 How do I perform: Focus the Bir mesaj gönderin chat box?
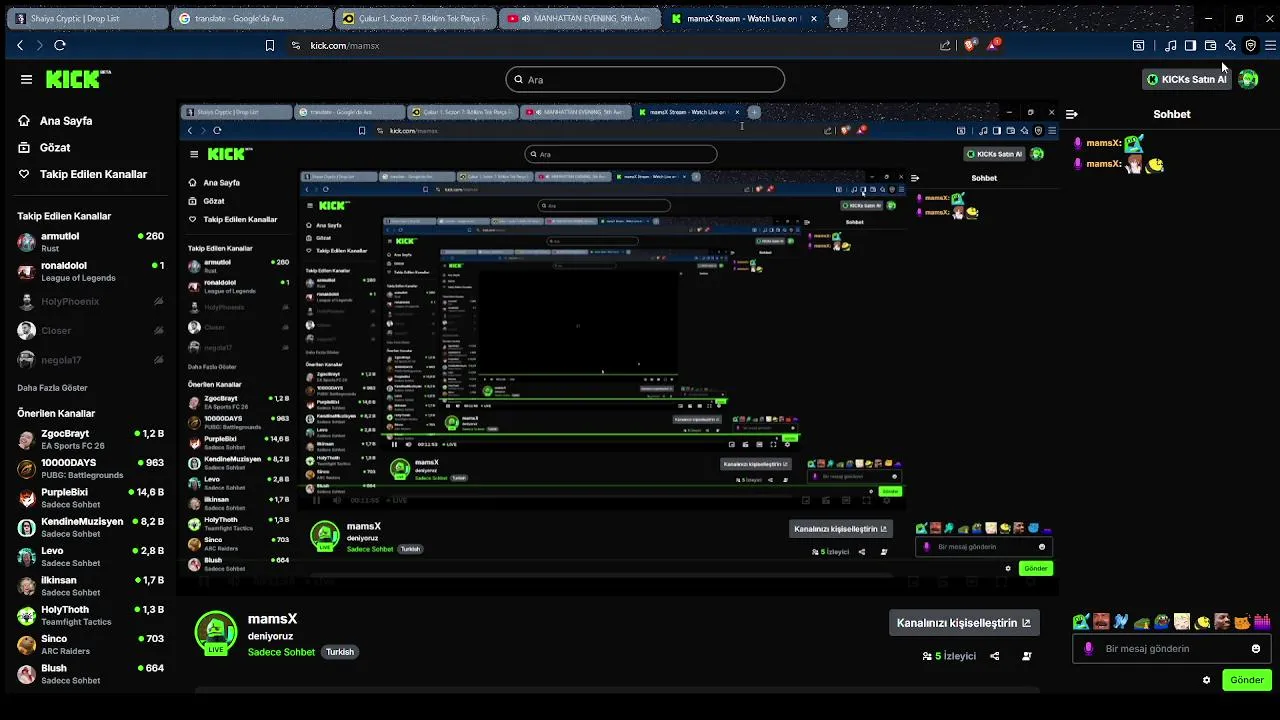[x=1172, y=649]
